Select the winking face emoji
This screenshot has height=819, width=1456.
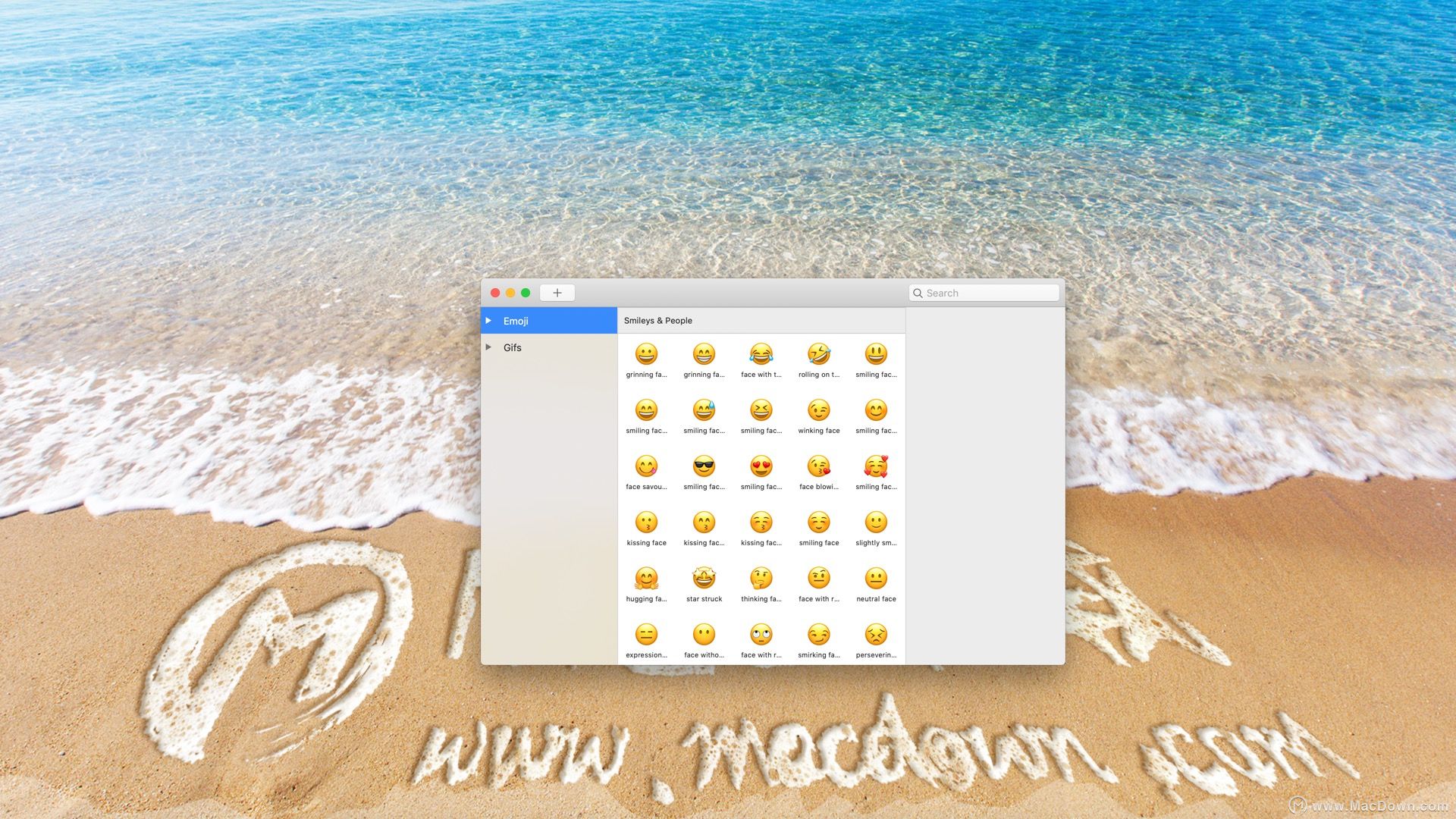click(818, 410)
